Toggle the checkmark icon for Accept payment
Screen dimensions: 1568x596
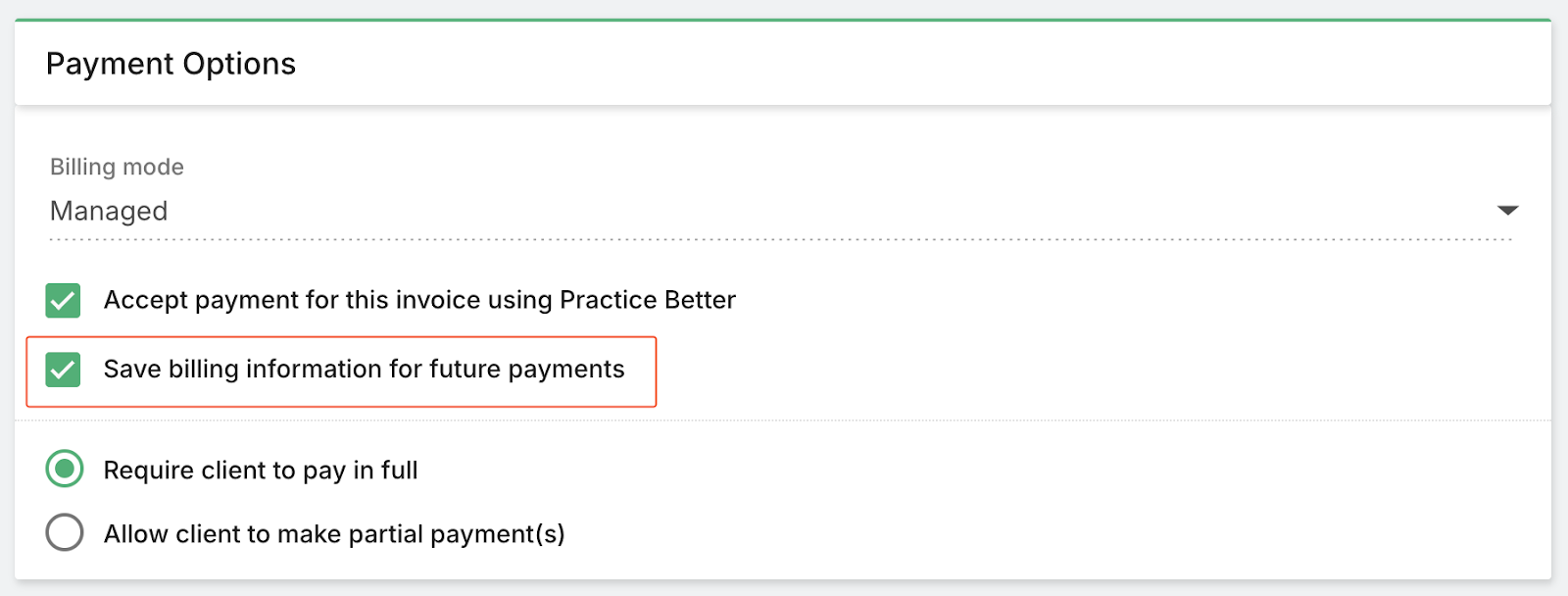pyautogui.click(x=63, y=301)
